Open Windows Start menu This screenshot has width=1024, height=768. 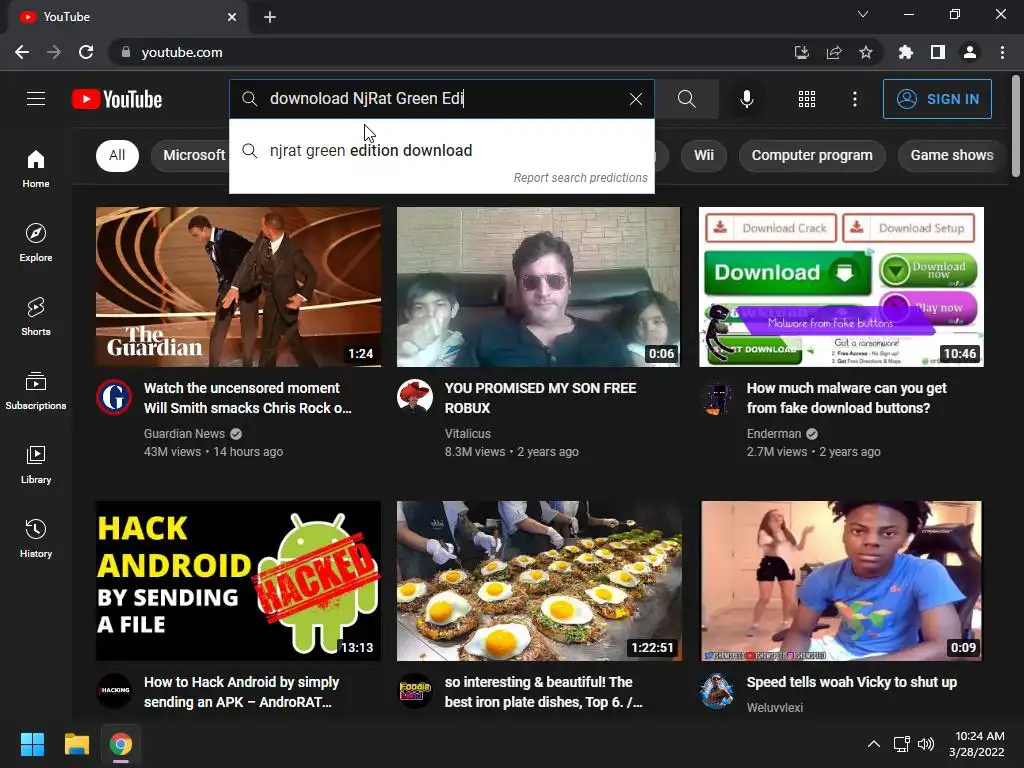tap(32, 744)
